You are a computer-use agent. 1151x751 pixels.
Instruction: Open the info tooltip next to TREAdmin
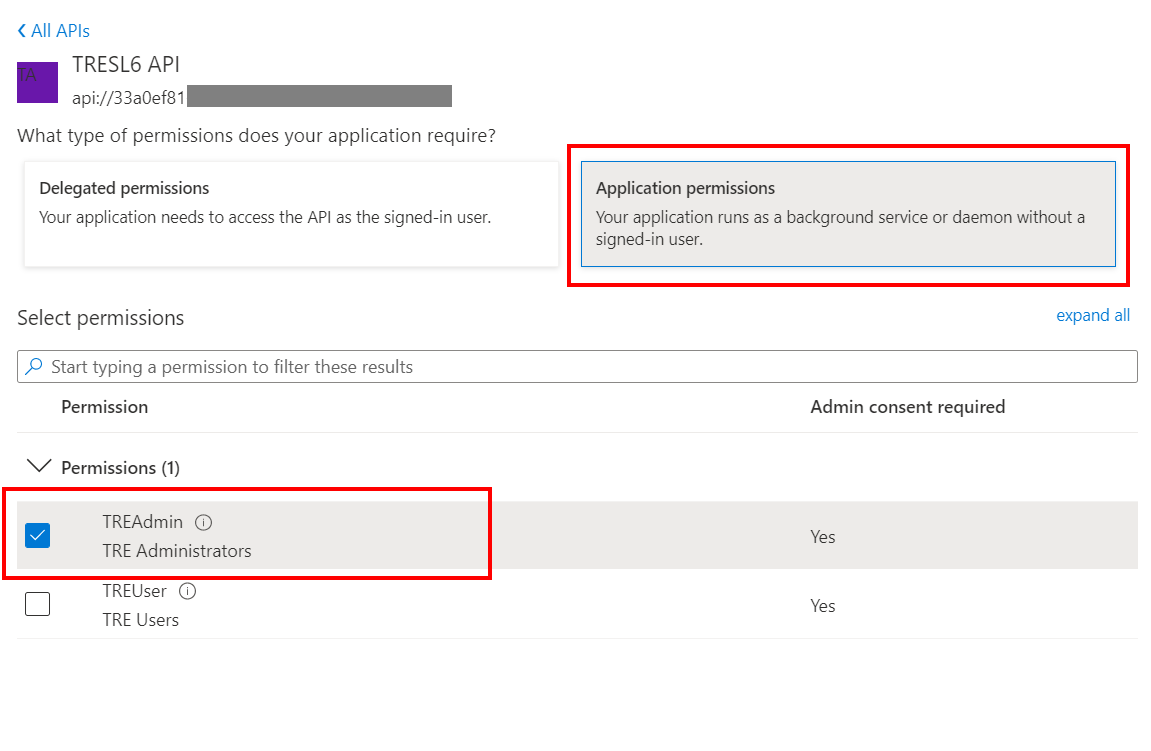tap(203, 521)
